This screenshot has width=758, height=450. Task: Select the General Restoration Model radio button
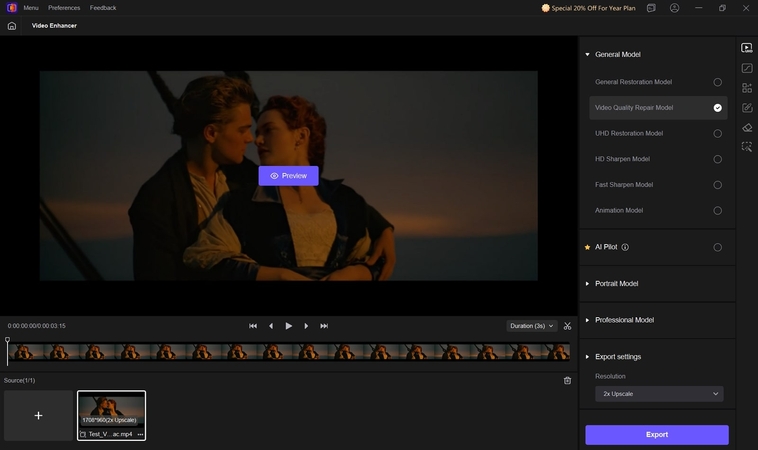(717, 82)
